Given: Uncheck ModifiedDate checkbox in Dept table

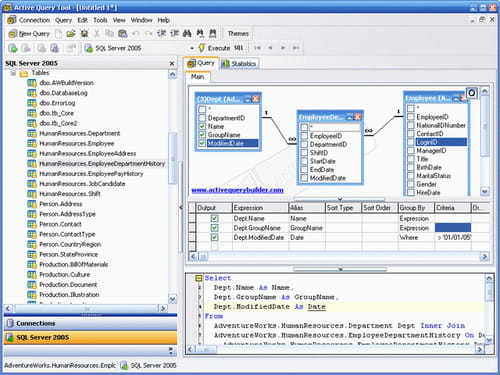Looking at the screenshot, I should coord(202,143).
